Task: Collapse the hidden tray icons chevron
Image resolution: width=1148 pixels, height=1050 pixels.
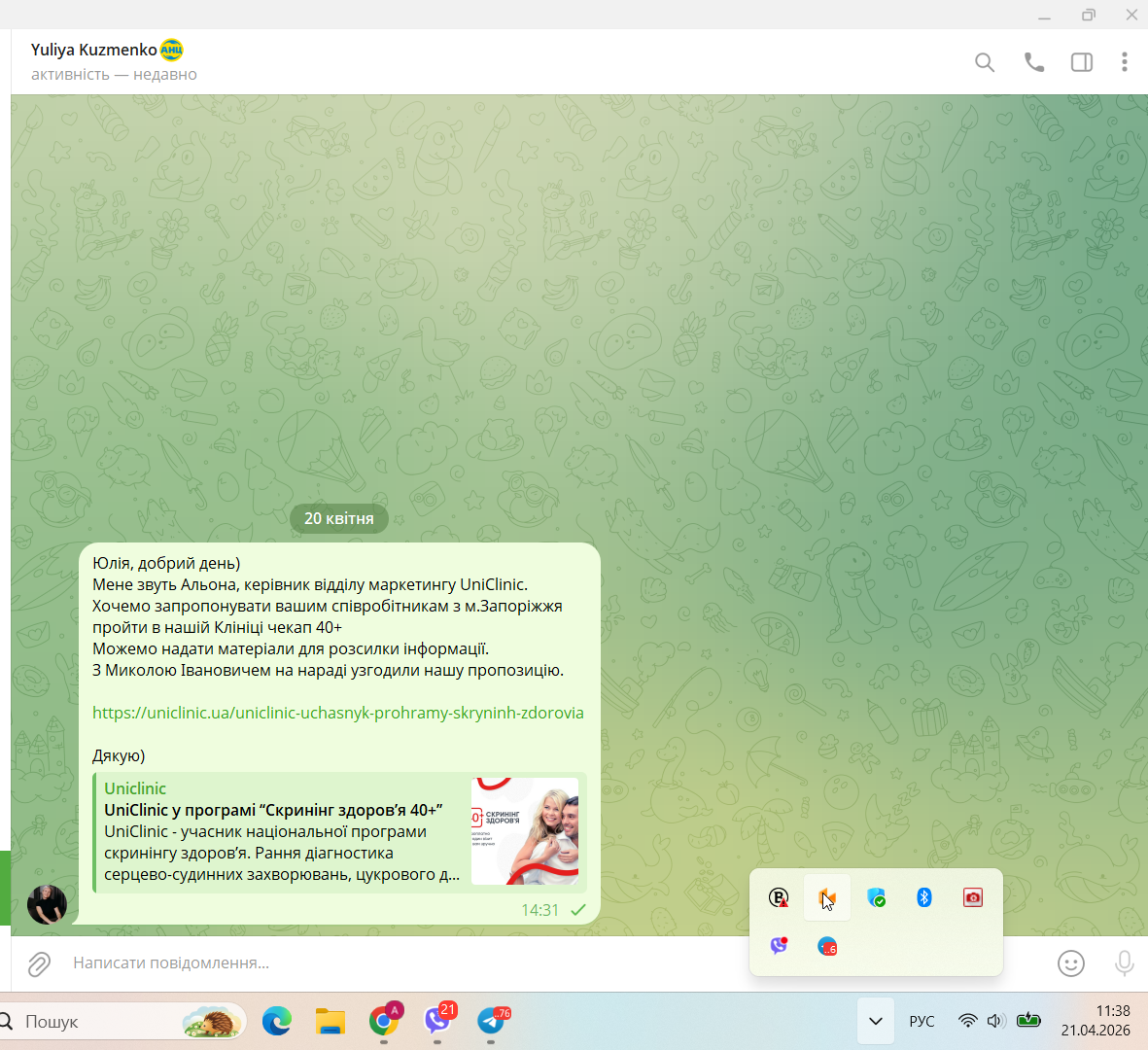Action: point(875,1021)
